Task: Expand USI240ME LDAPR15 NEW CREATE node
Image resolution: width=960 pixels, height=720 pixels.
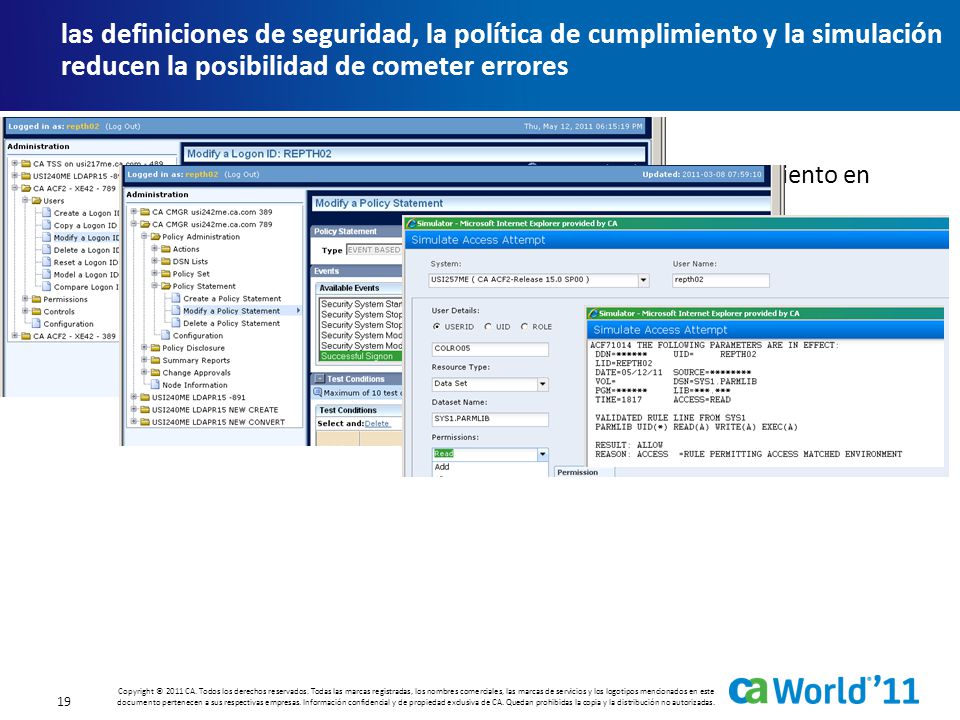Action: coord(133,410)
